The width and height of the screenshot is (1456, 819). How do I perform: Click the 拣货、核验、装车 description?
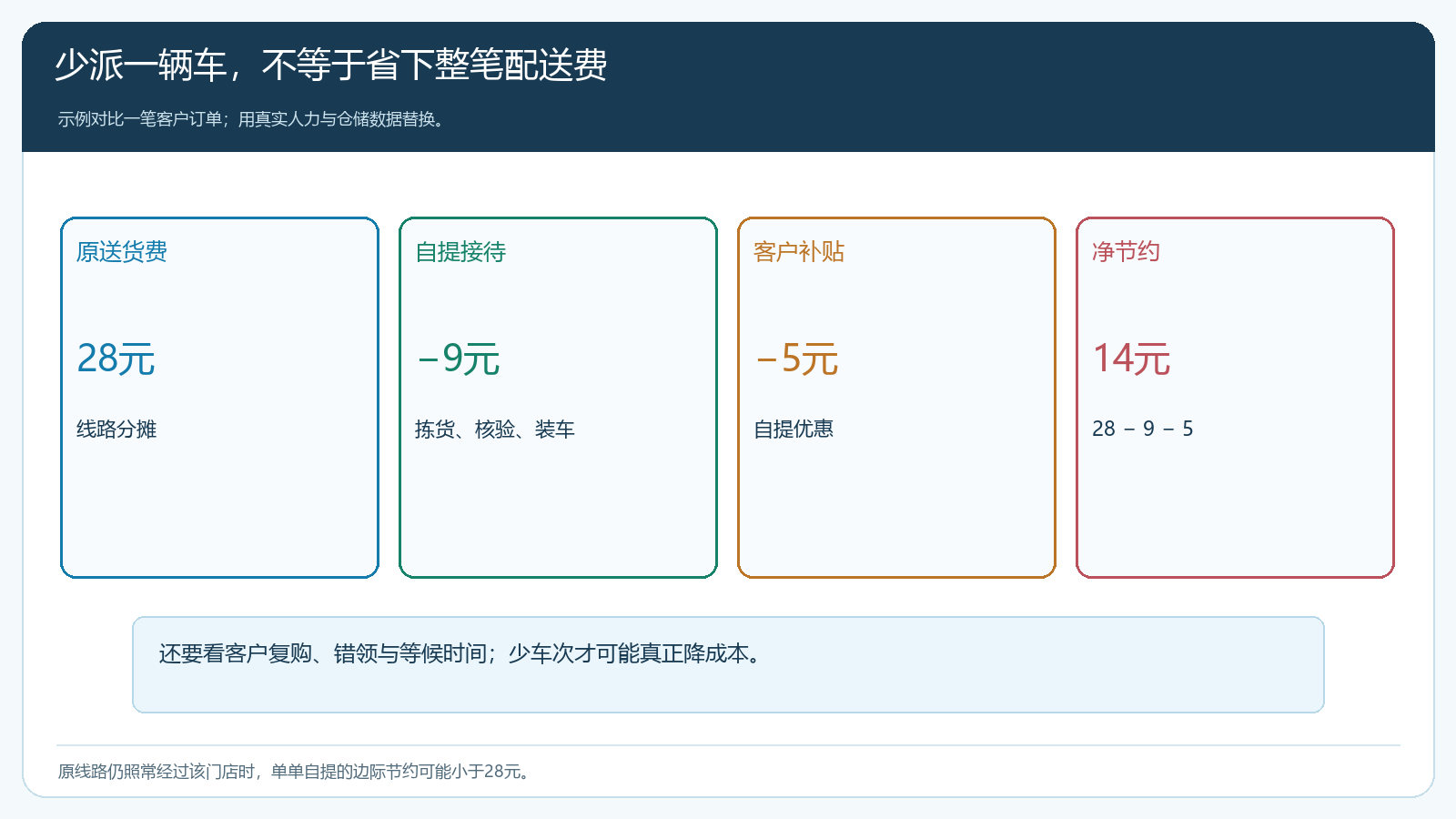coord(495,429)
